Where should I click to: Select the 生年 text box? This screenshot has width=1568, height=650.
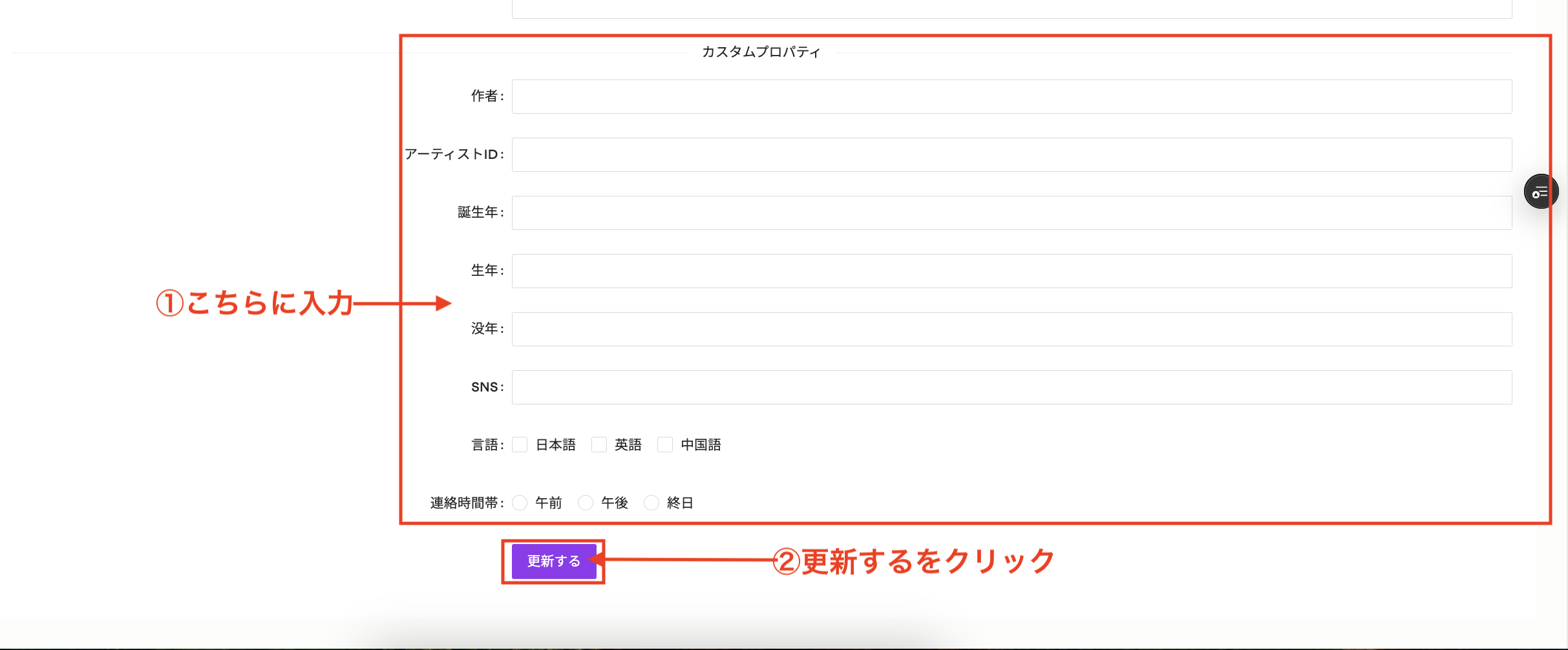pyautogui.click(x=1012, y=271)
